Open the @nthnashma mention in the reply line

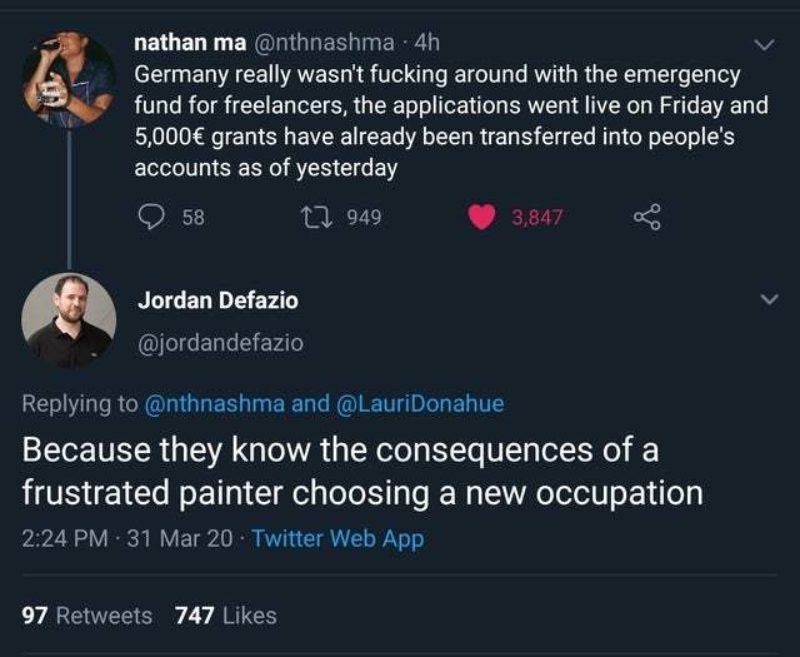coord(215,404)
